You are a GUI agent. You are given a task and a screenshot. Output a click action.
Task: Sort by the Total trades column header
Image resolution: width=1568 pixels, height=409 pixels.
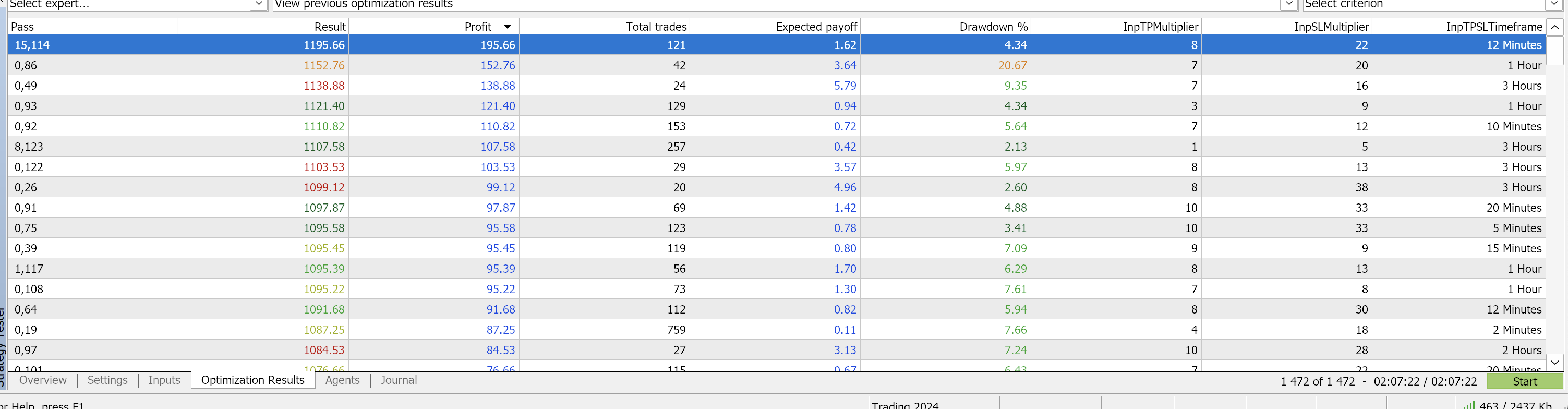656,27
